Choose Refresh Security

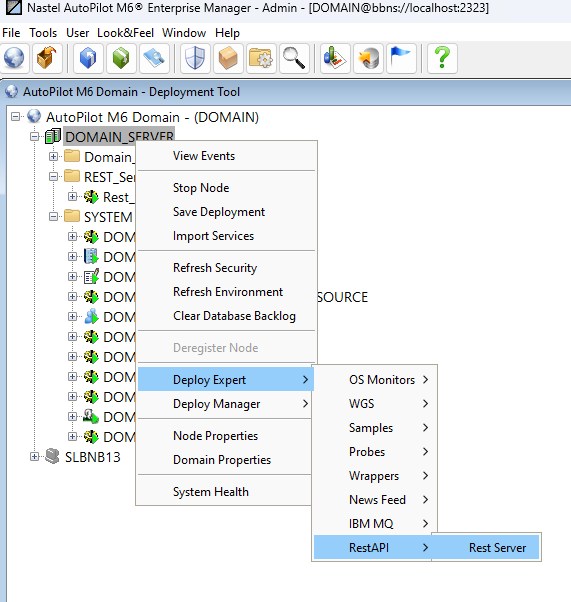(227, 268)
